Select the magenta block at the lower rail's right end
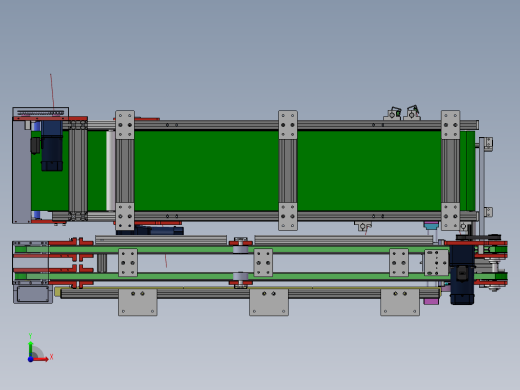The height and width of the screenshot is (390, 520). 431,302
